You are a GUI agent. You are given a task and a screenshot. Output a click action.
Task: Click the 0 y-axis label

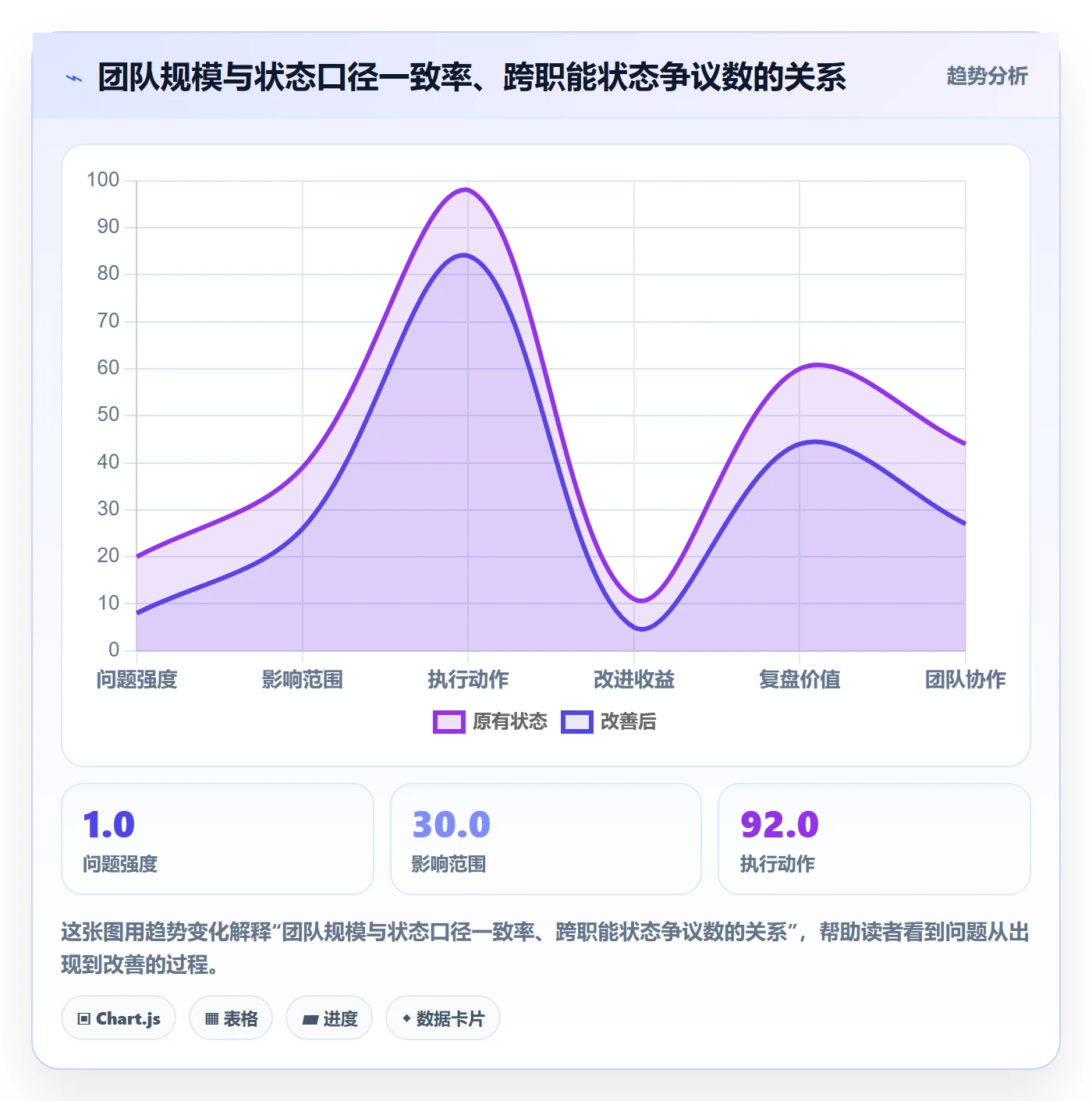(114, 650)
